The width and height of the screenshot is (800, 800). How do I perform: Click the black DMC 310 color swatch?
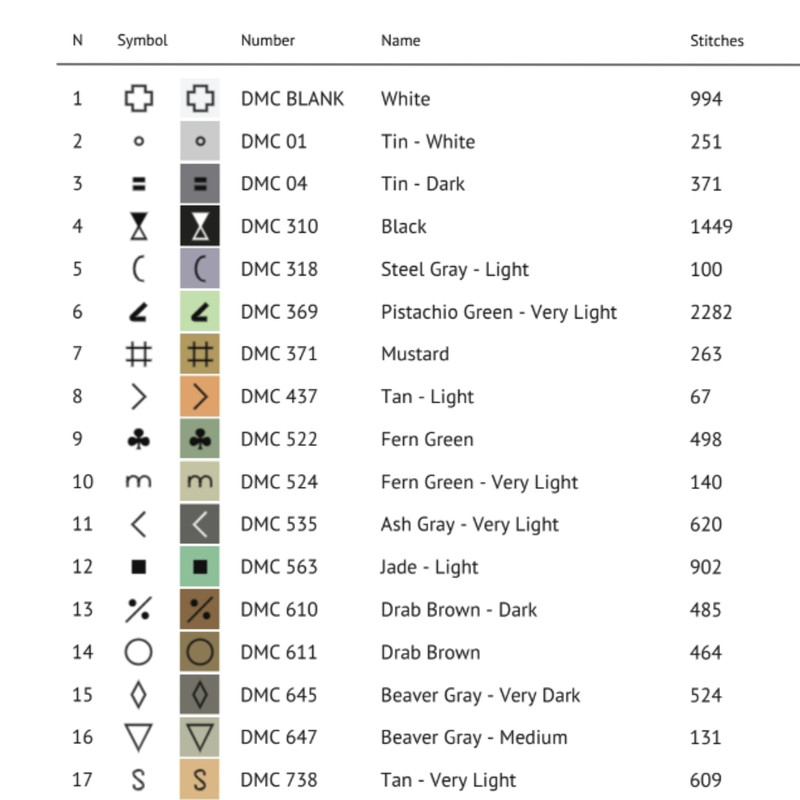[200, 227]
